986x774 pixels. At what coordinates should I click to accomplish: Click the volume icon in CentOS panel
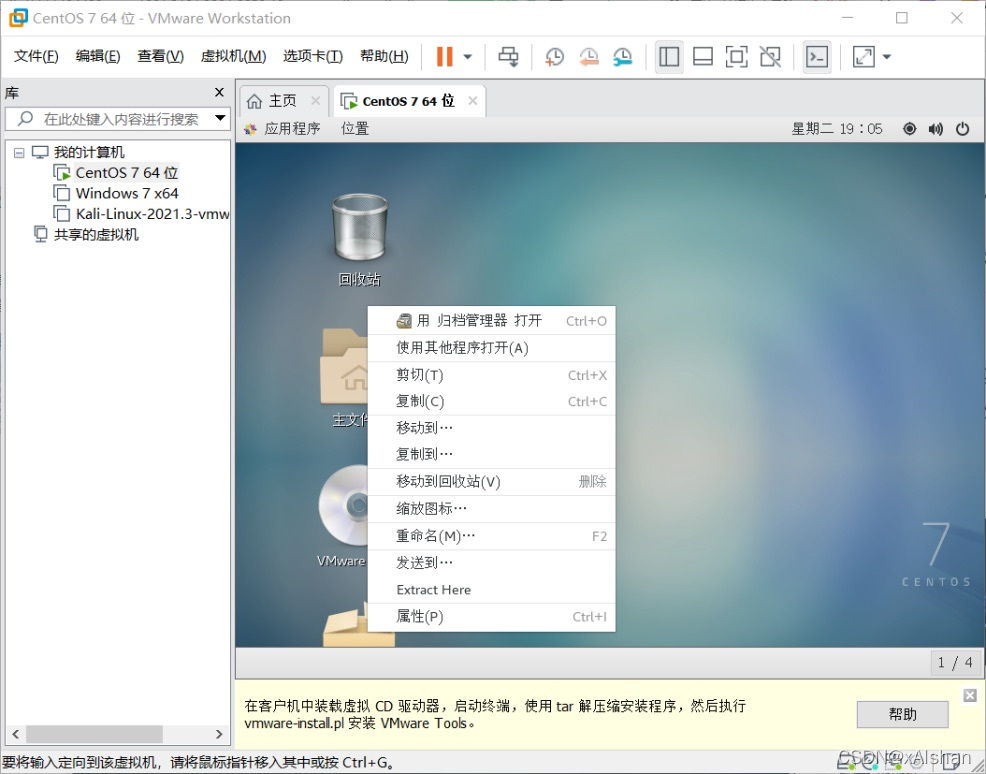[936, 129]
